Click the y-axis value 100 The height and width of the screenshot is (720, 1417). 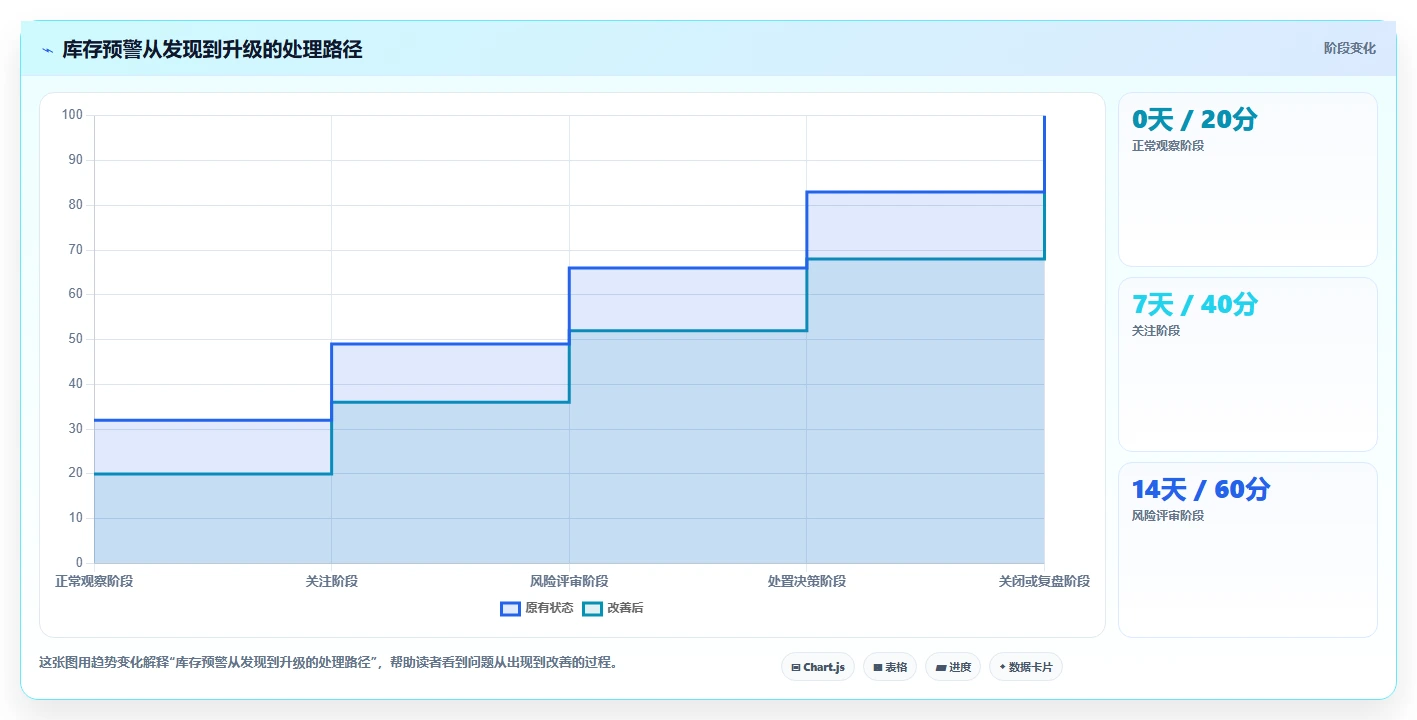point(72,115)
